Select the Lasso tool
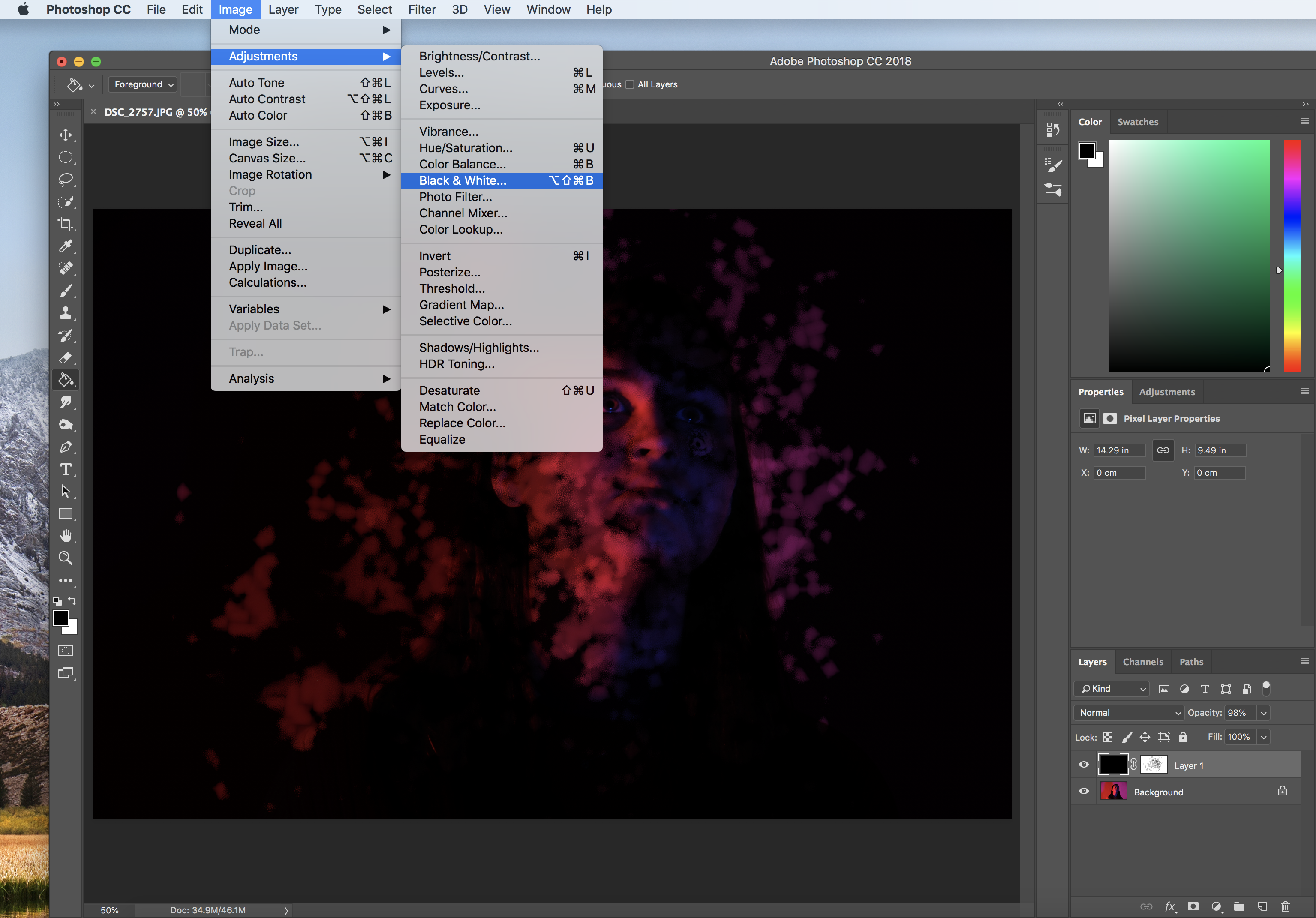Image resolution: width=1316 pixels, height=918 pixels. [x=65, y=180]
